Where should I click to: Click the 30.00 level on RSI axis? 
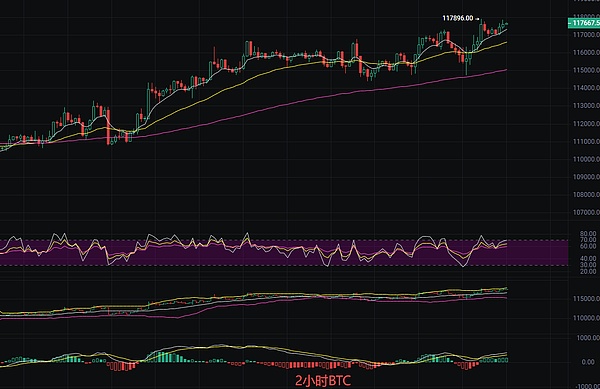click(x=588, y=265)
